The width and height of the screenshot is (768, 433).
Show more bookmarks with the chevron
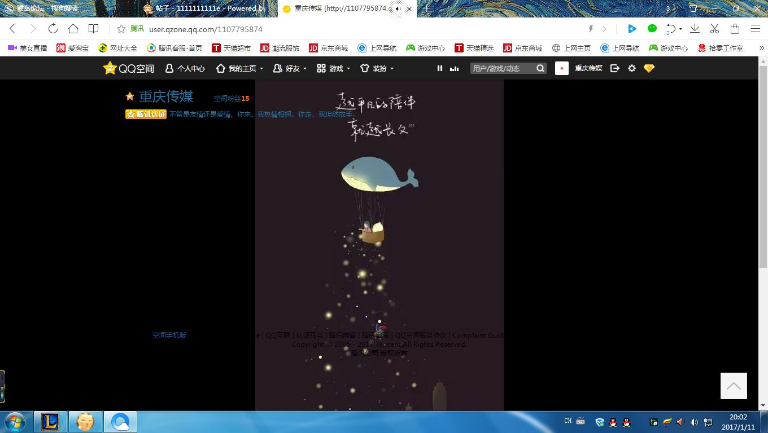pos(761,48)
